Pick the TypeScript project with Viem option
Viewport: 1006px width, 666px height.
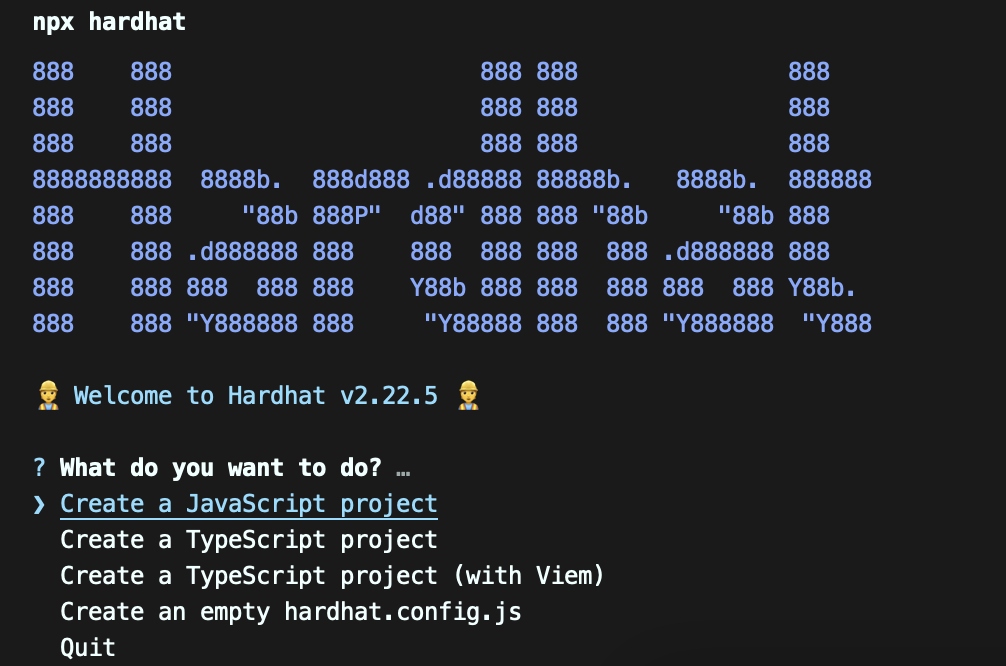pos(332,576)
